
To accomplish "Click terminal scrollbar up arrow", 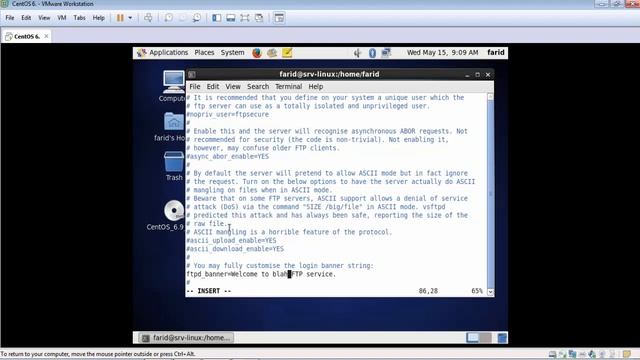I will 491,97.
